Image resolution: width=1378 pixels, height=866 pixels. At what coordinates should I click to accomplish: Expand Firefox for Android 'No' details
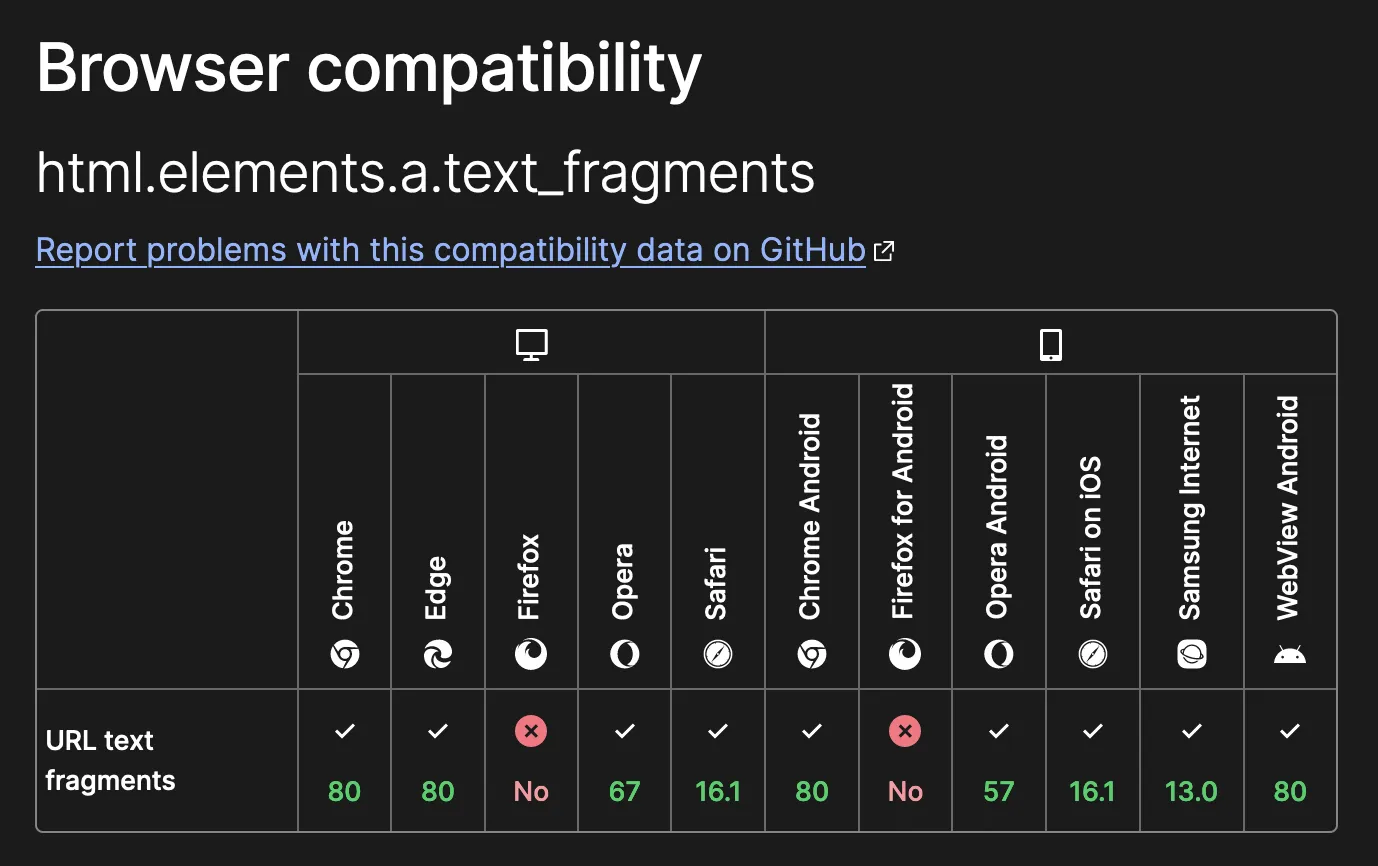[x=905, y=761]
